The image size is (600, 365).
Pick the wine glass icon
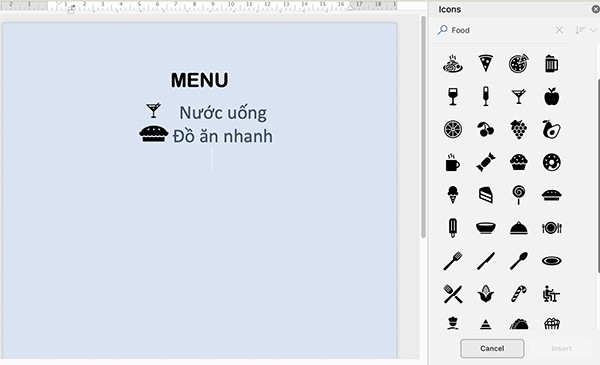tap(453, 96)
